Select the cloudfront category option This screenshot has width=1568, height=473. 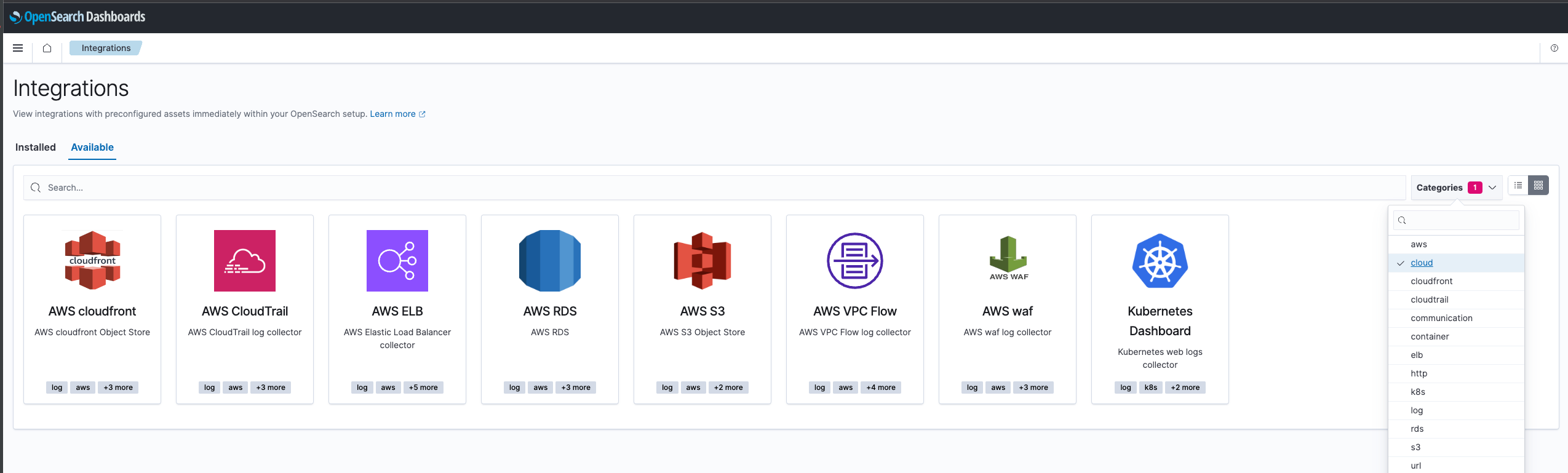click(x=1456, y=281)
